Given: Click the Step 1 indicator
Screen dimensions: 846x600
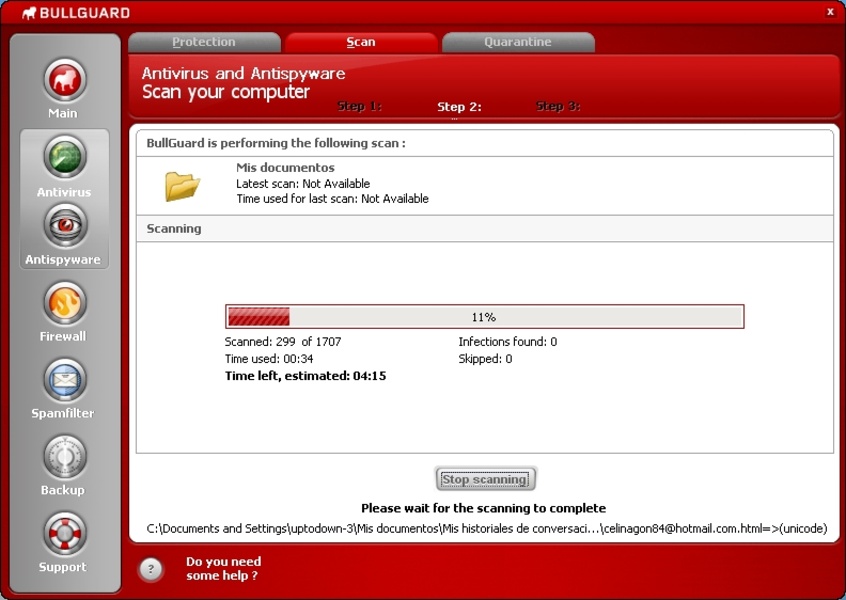Looking at the screenshot, I should (x=360, y=106).
